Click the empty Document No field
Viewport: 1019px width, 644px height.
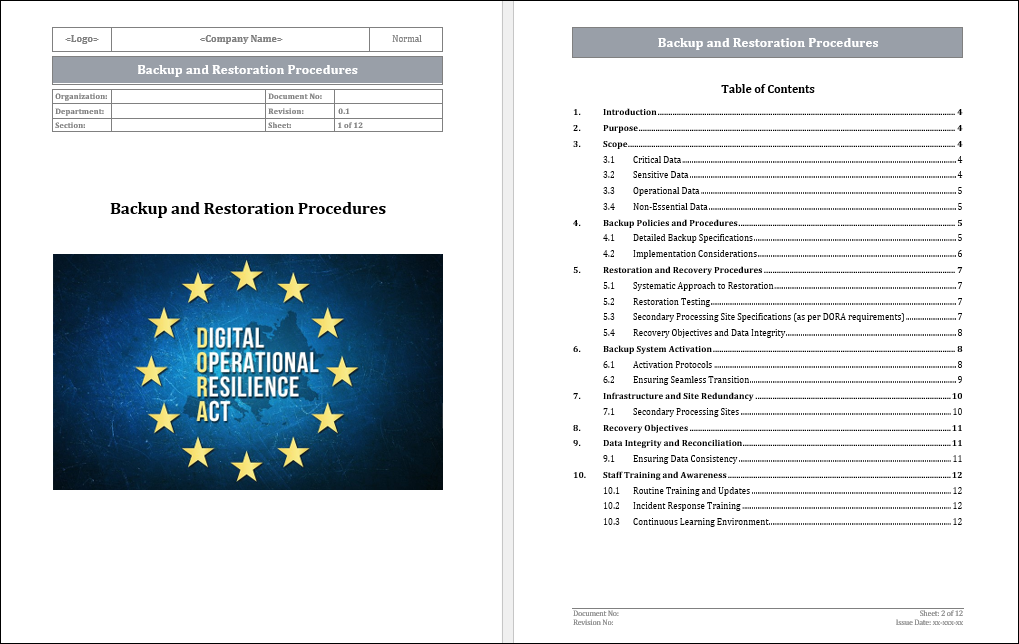tap(388, 96)
